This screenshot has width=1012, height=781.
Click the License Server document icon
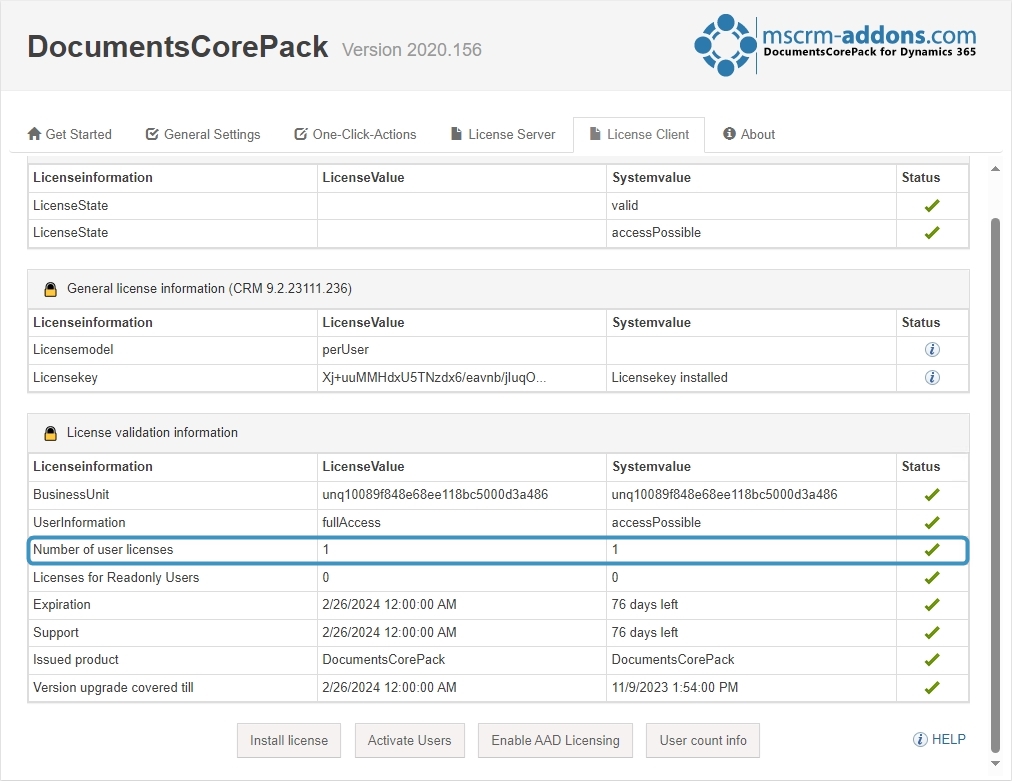[x=456, y=134]
